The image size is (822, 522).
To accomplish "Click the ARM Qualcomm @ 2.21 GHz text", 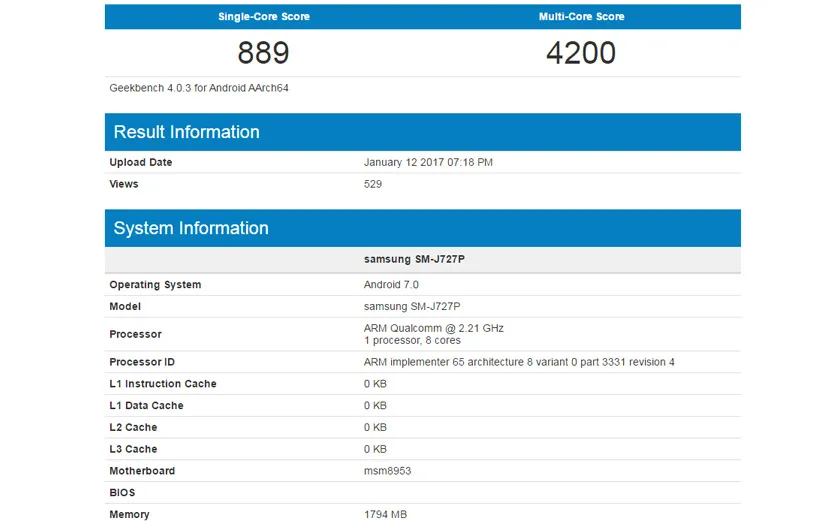I will click(x=433, y=328).
